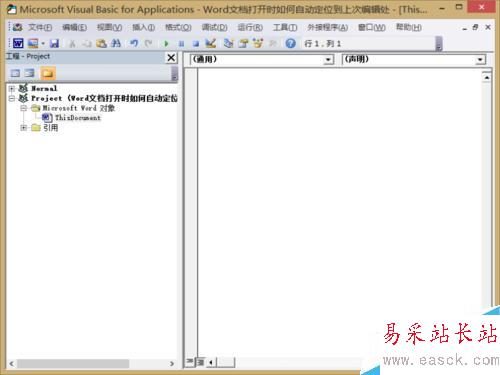The width and height of the screenshot is (500, 375).
Task: Expand the 引用 folder node
Action: (23, 128)
